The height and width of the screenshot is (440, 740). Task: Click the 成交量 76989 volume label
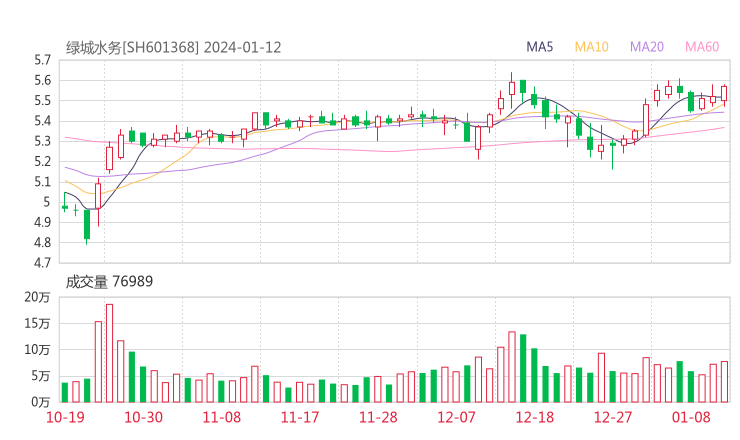click(x=109, y=282)
